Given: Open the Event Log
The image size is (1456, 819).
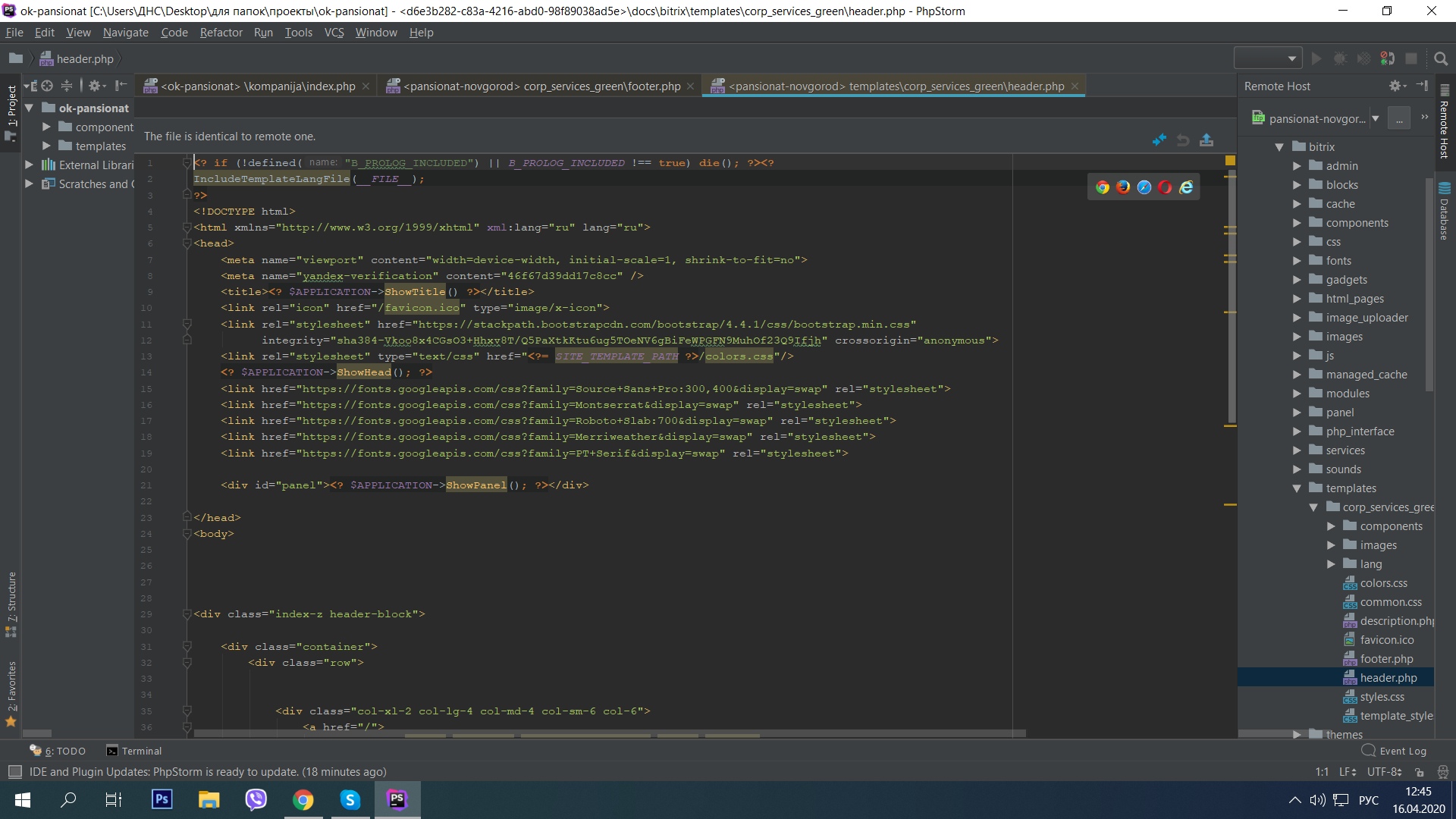Looking at the screenshot, I should pos(1395,751).
